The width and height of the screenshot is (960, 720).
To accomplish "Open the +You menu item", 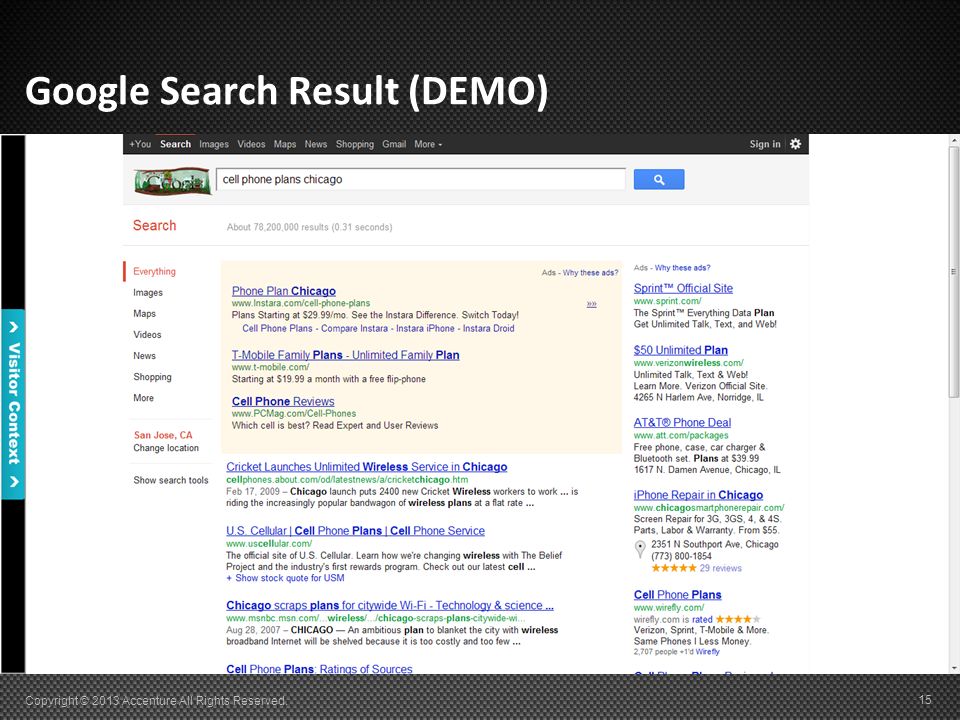I will click(x=140, y=144).
